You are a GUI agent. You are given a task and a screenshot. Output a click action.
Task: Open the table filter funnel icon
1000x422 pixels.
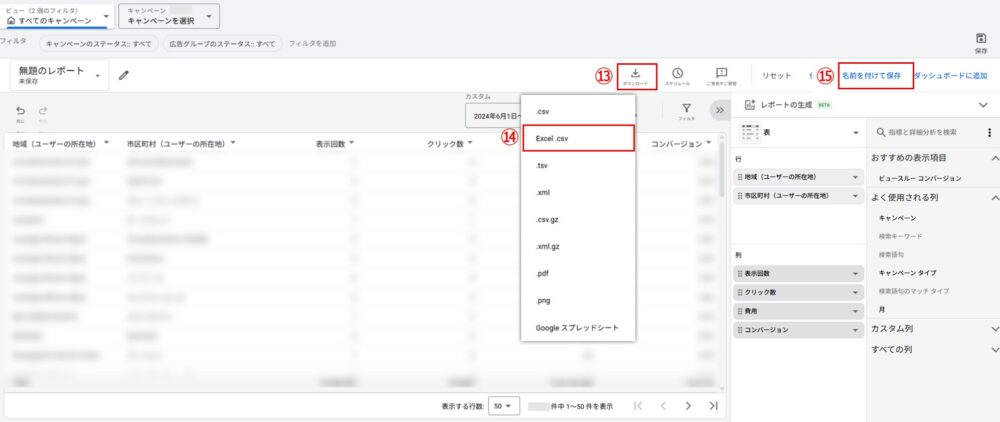tap(686, 111)
